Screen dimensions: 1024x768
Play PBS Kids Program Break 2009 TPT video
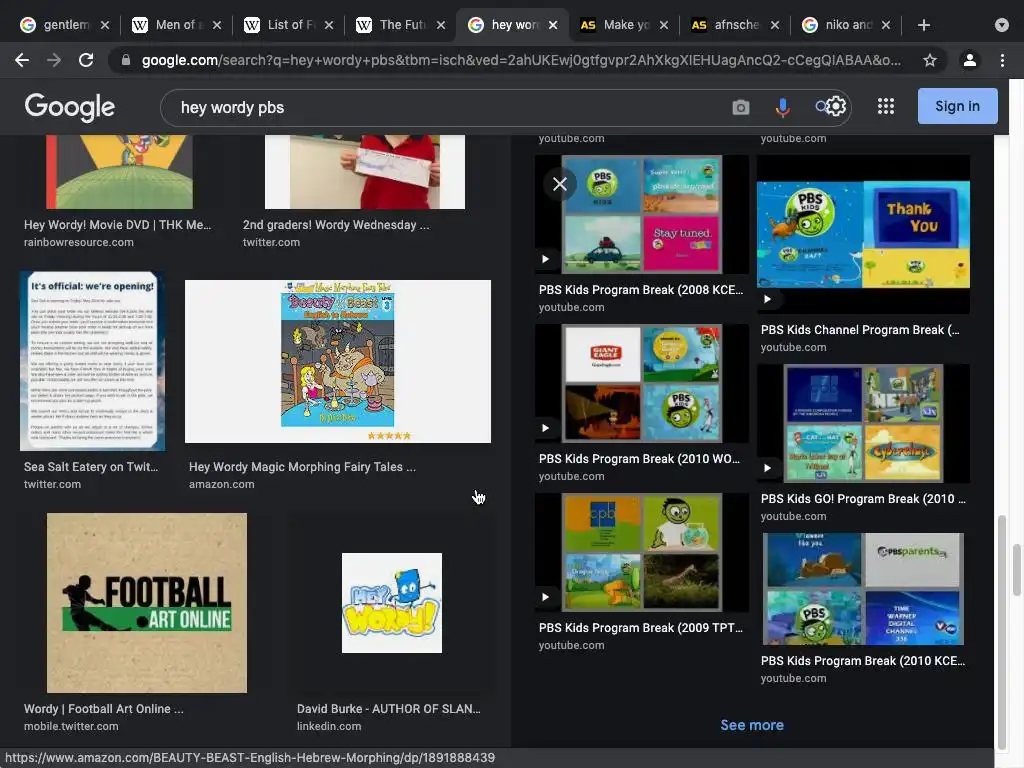pyautogui.click(x=545, y=597)
